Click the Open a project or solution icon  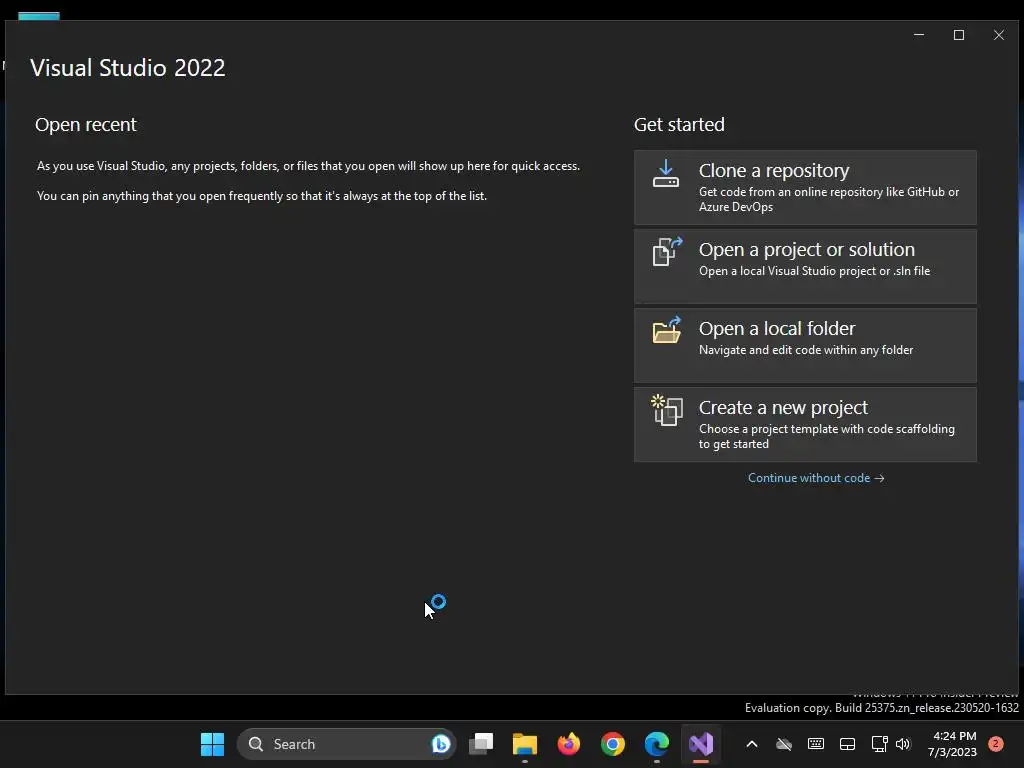coord(667,251)
